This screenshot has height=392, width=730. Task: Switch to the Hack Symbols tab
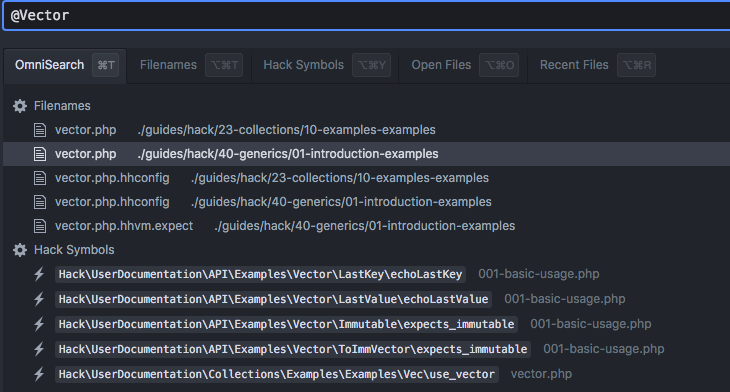coord(326,65)
